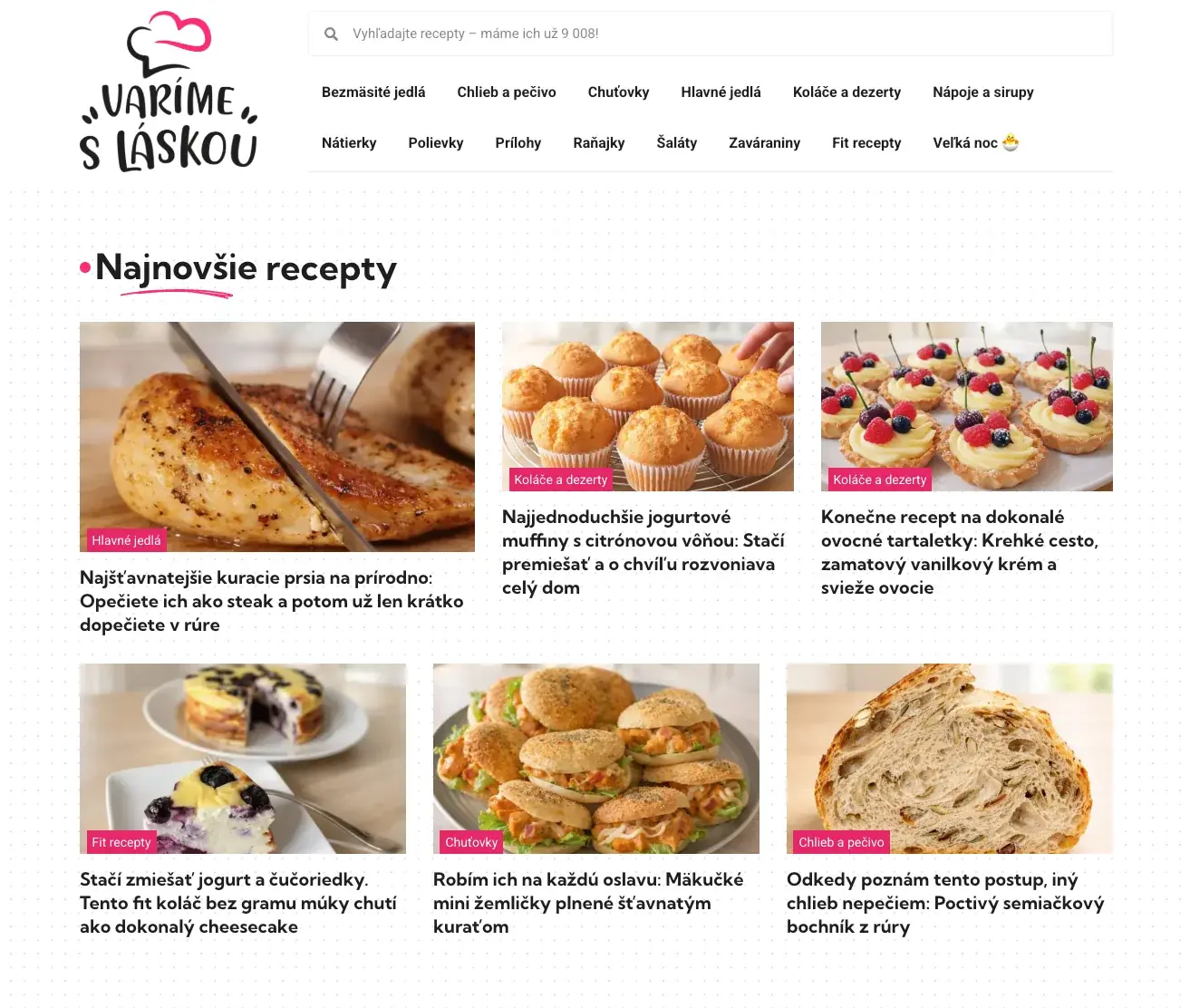The image size is (1190, 1008).
Task: Open the jogurtové muffiny recipe title link
Action: [x=645, y=552]
